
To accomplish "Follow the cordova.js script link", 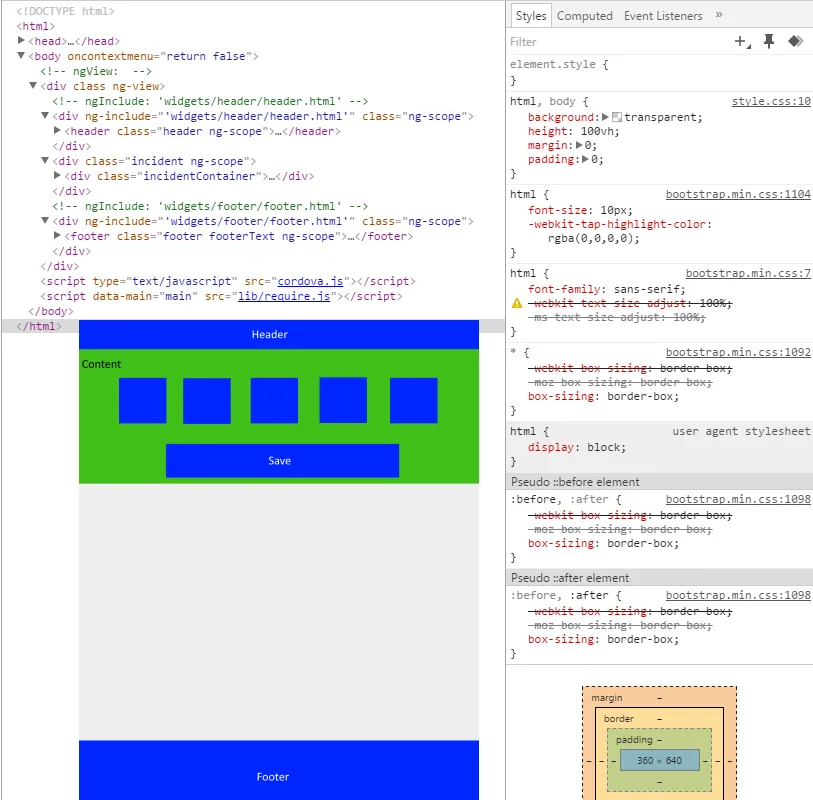I will click(310, 281).
